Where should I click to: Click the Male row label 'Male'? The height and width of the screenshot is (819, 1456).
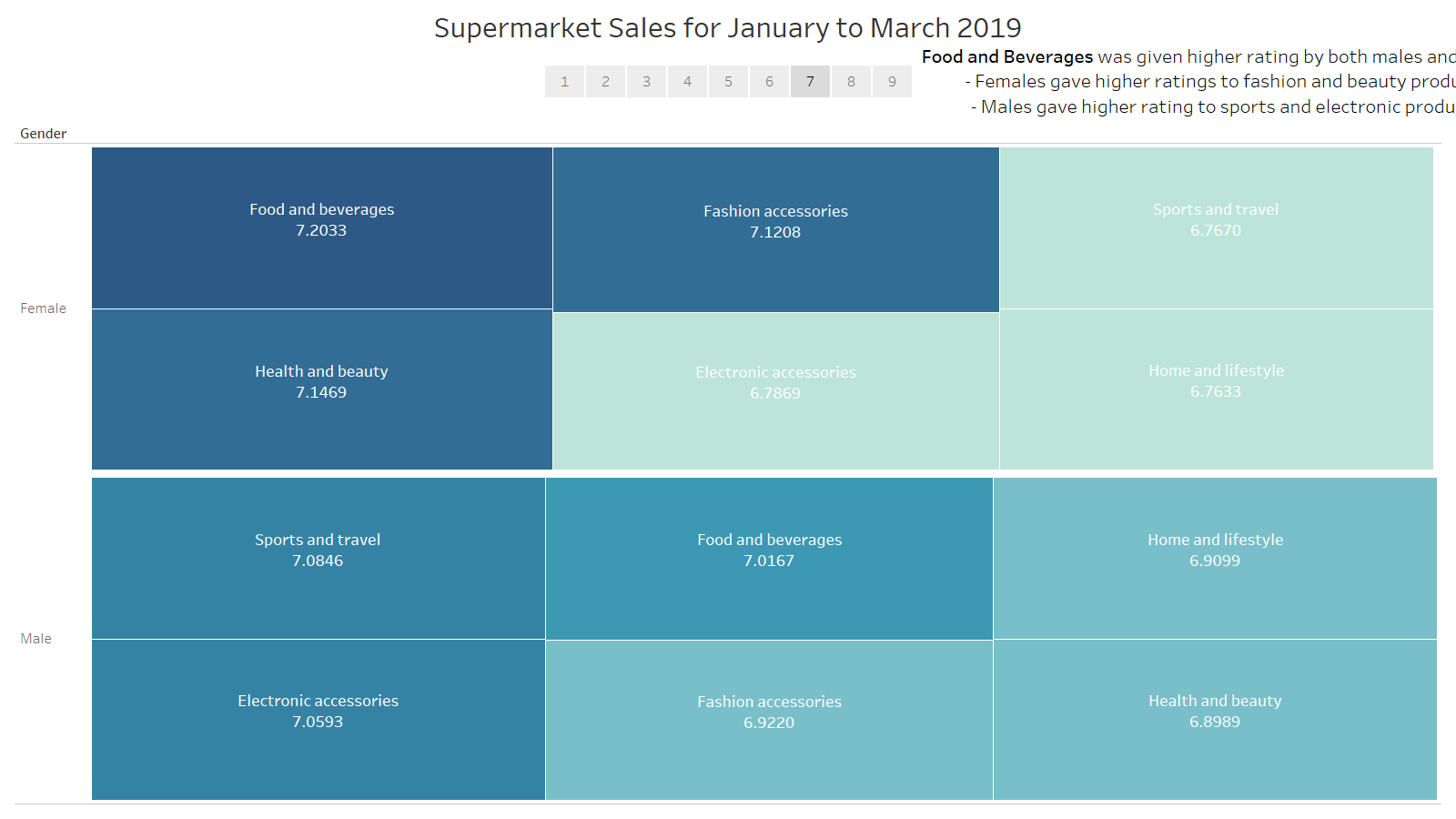[x=35, y=638]
